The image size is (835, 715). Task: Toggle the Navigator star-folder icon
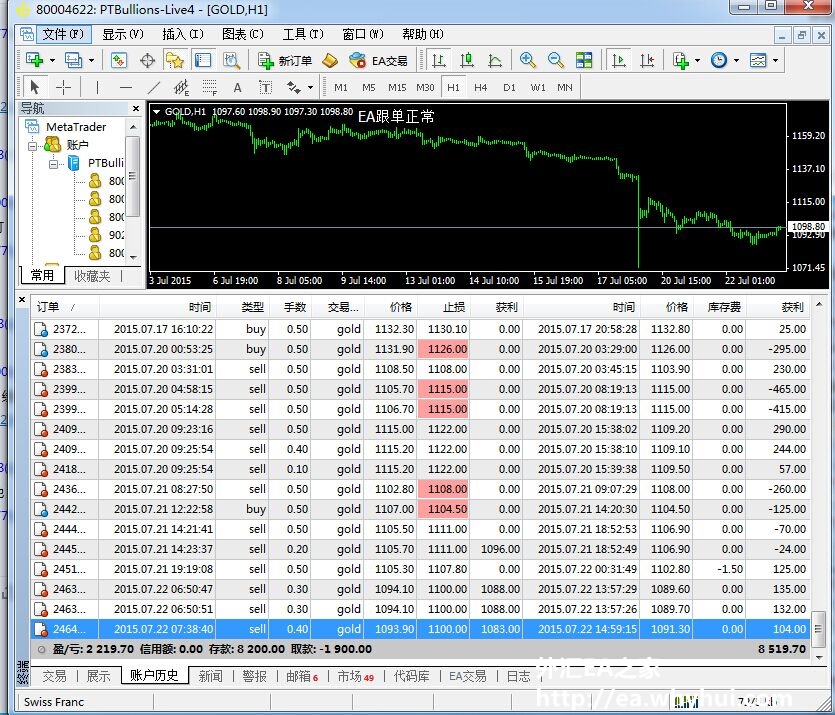175,60
